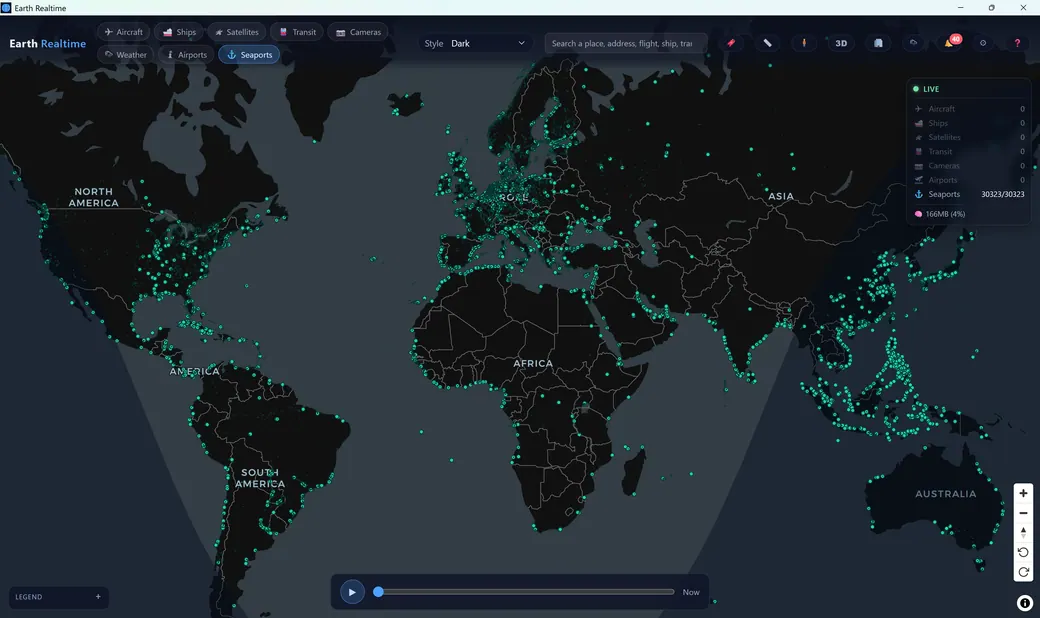Reset map bearing with the compass icon
Screen dimensions: 1040x618
1023,532
